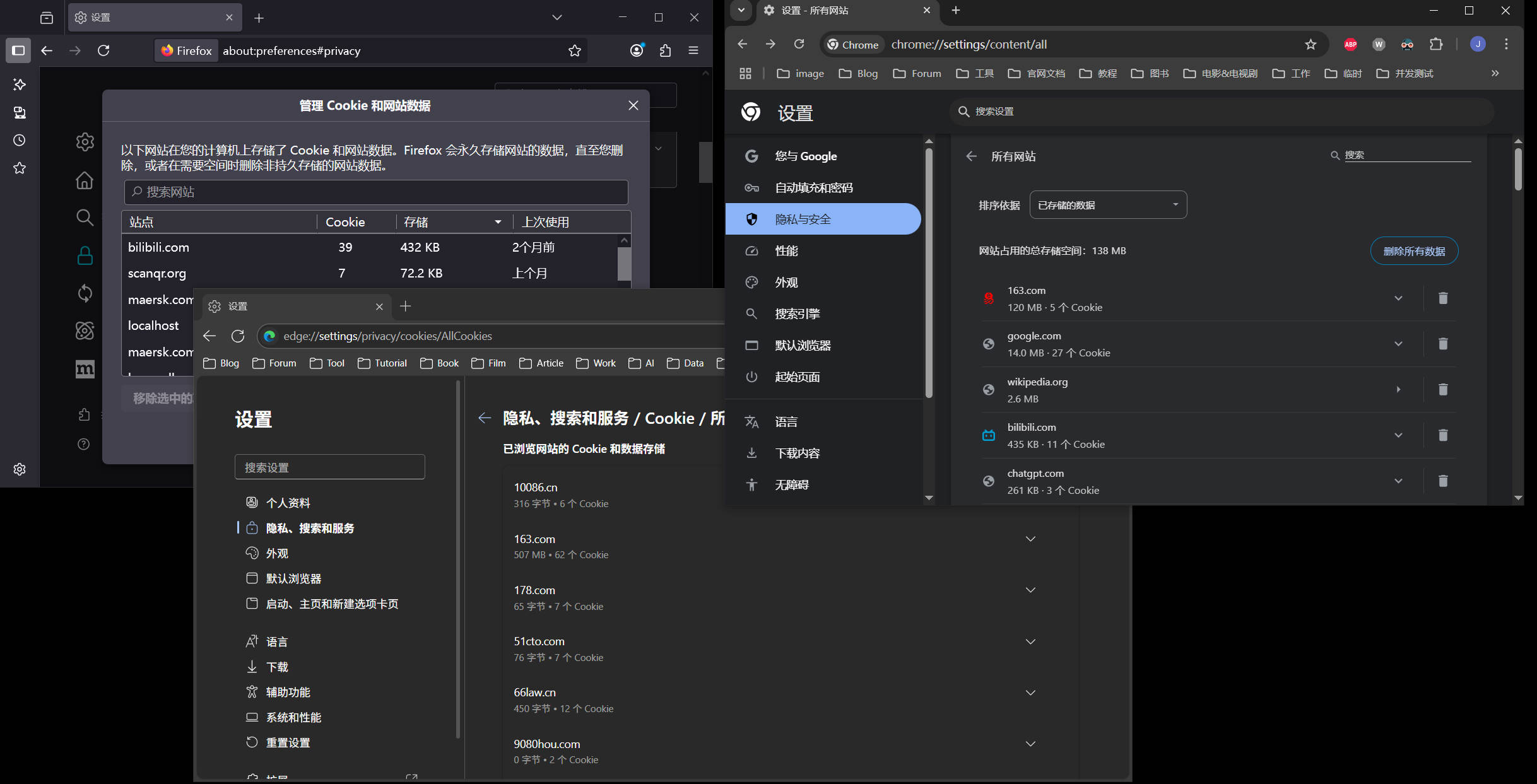Sort by Cookie column header in Firefox
This screenshot has height=784, width=1537.
pos(356,222)
